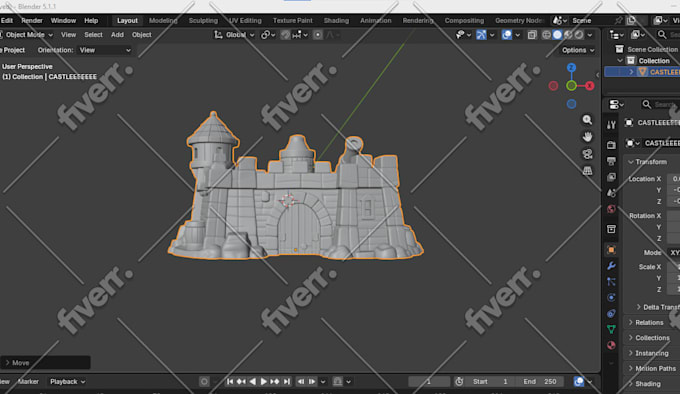
Task: Open the Object Mode dropdown
Action: (x=27, y=35)
